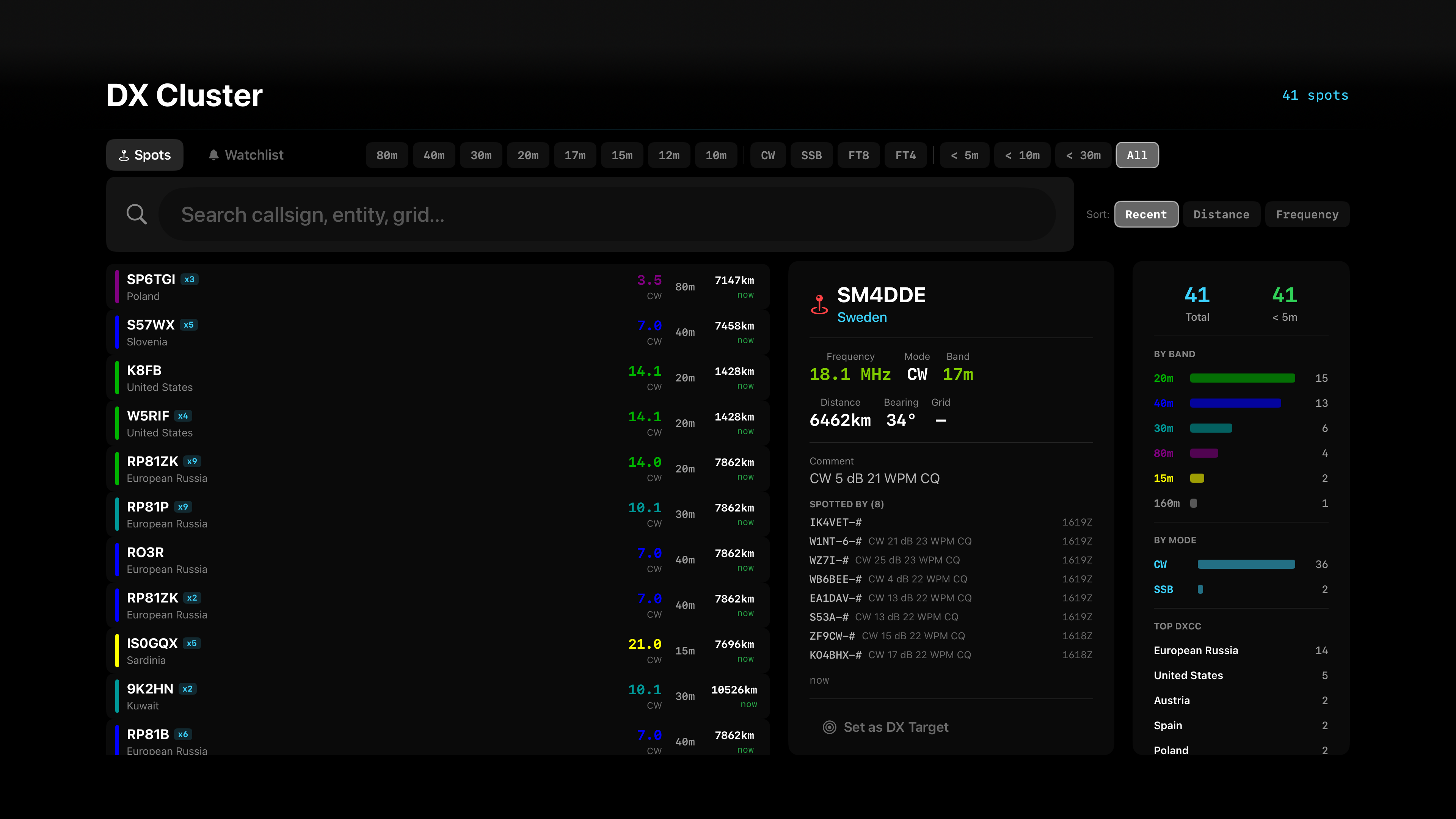Open the S57WX Slovenia spot
Viewport: 1456px width, 819px height.
438,333
